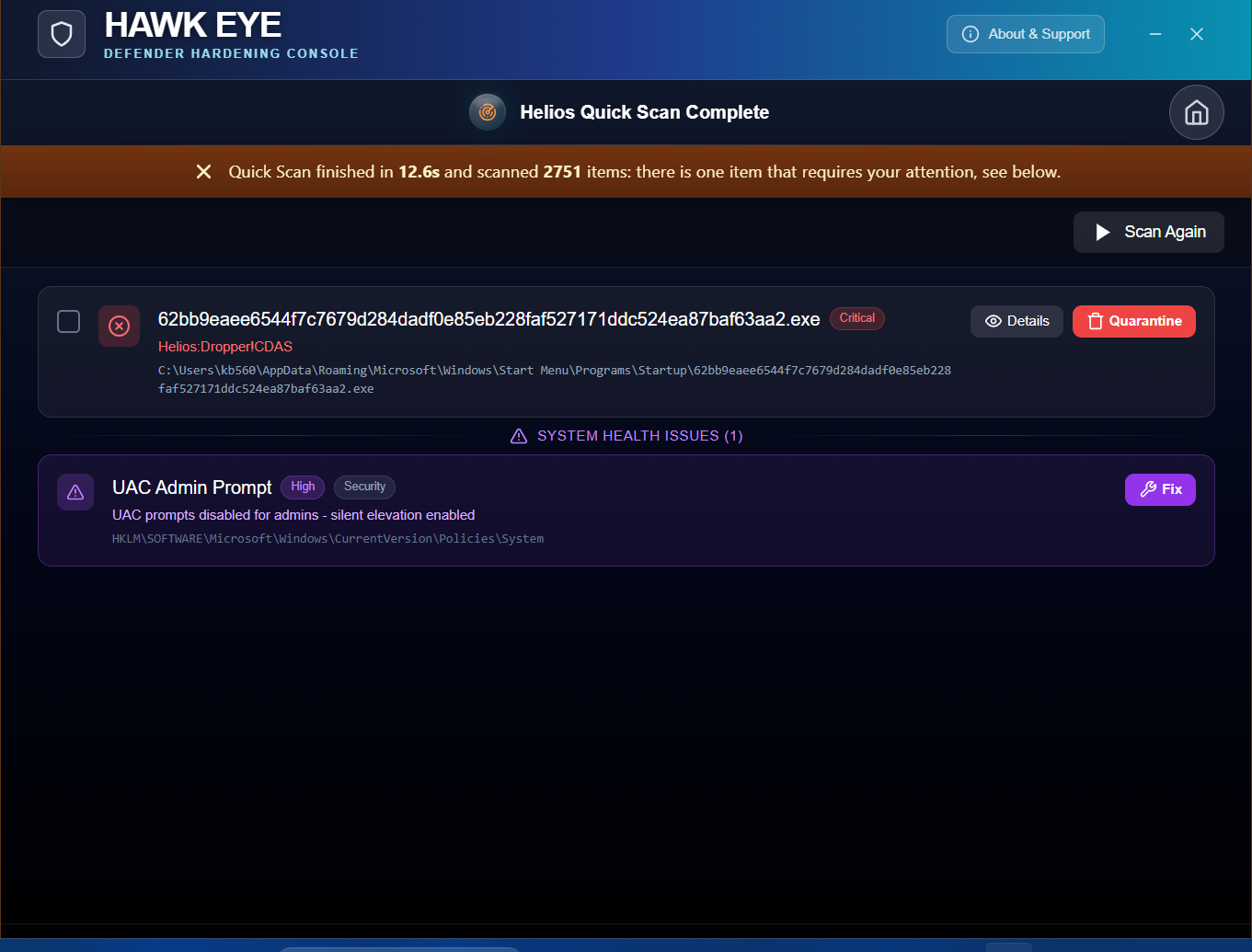View Details of the detected threat
Image resolution: width=1252 pixels, height=952 pixels.
[1017, 321]
